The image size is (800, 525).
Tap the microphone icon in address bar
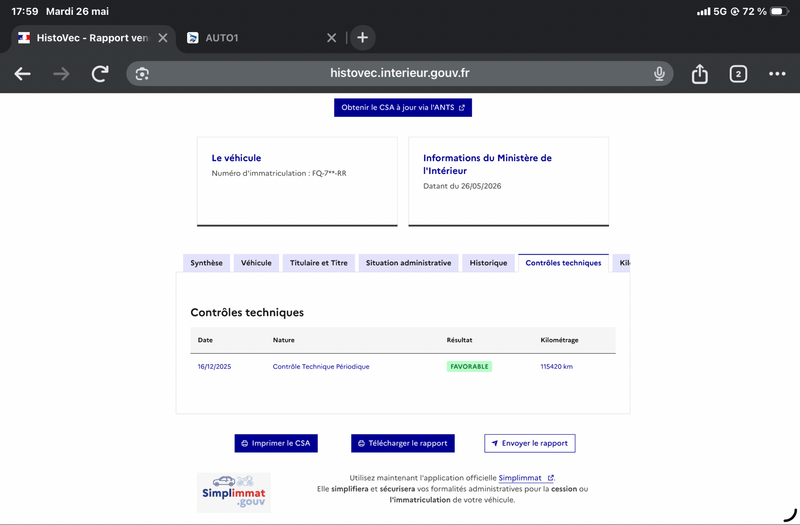[x=659, y=74]
